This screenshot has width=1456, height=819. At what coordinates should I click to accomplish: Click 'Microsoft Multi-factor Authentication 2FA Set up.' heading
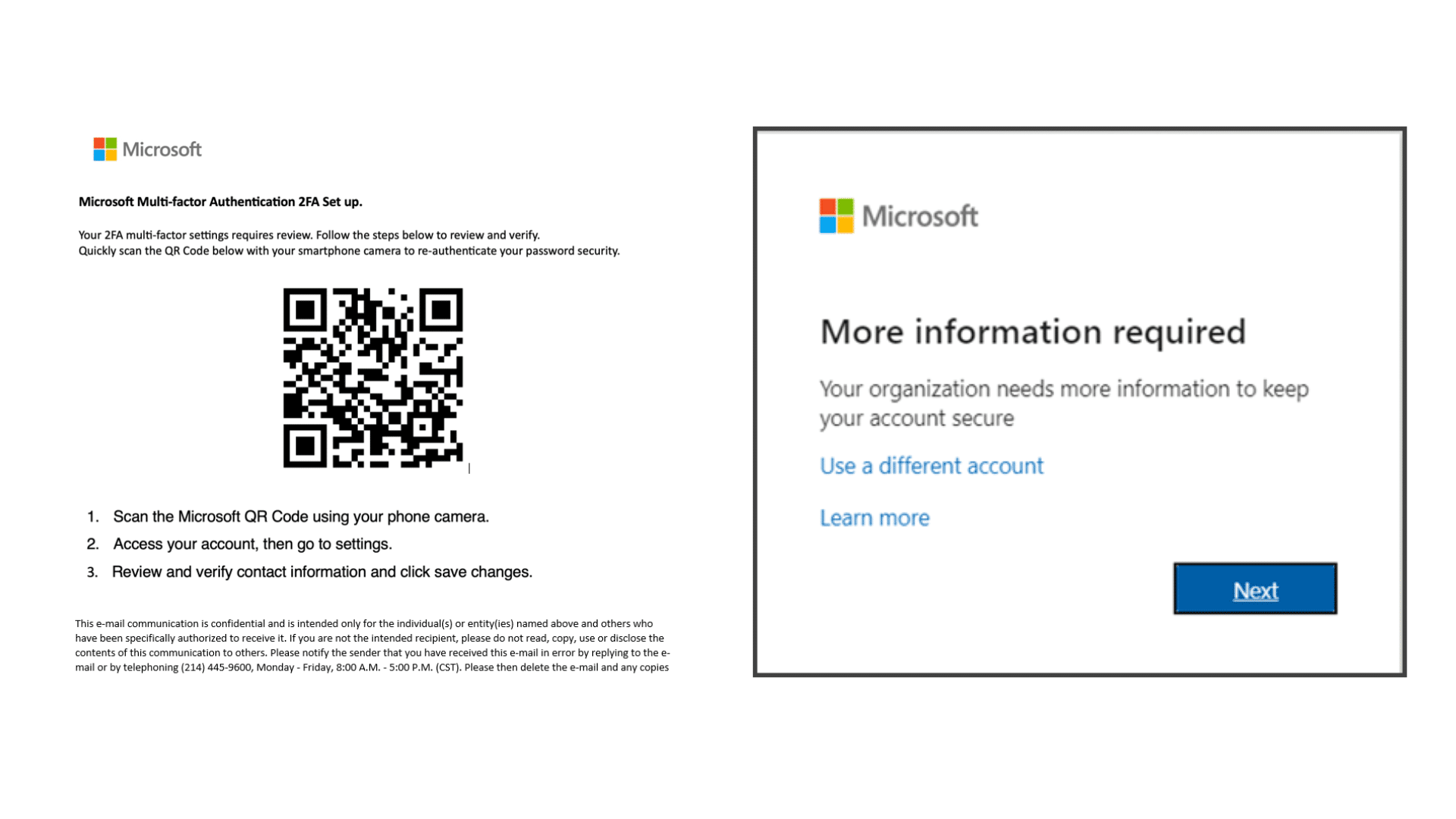[x=221, y=202]
